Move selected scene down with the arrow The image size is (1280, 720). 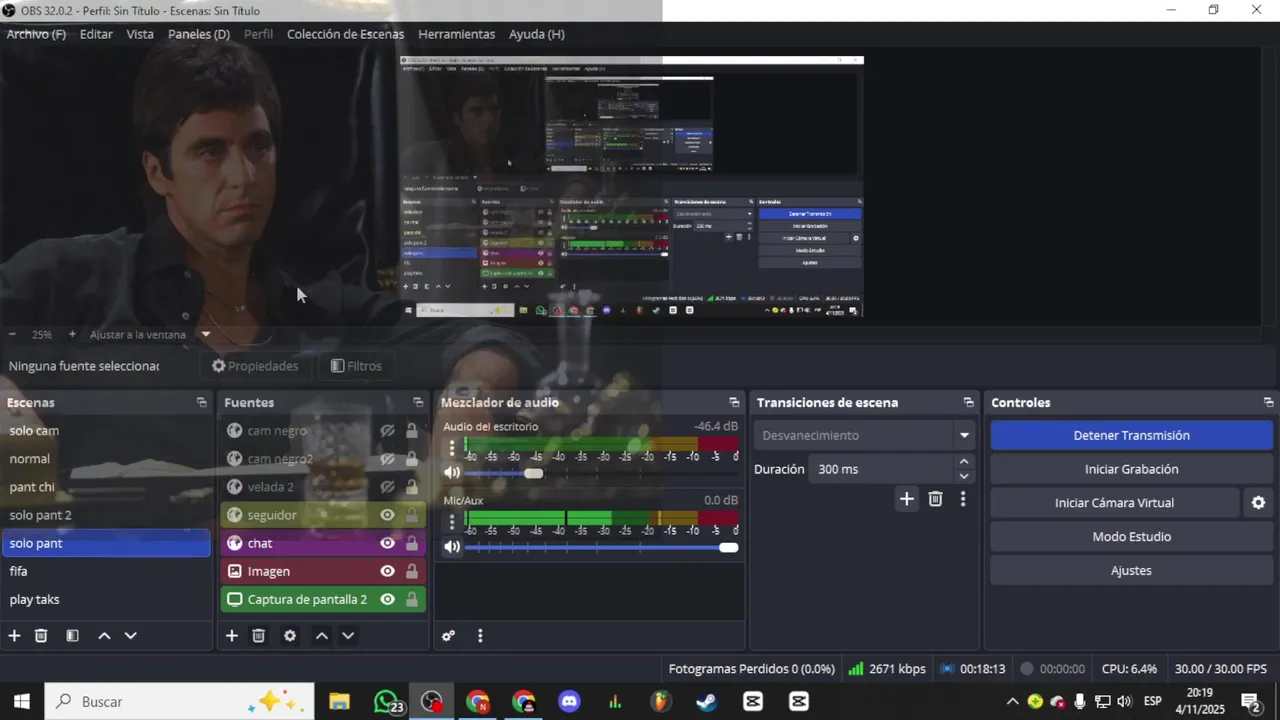(x=130, y=636)
